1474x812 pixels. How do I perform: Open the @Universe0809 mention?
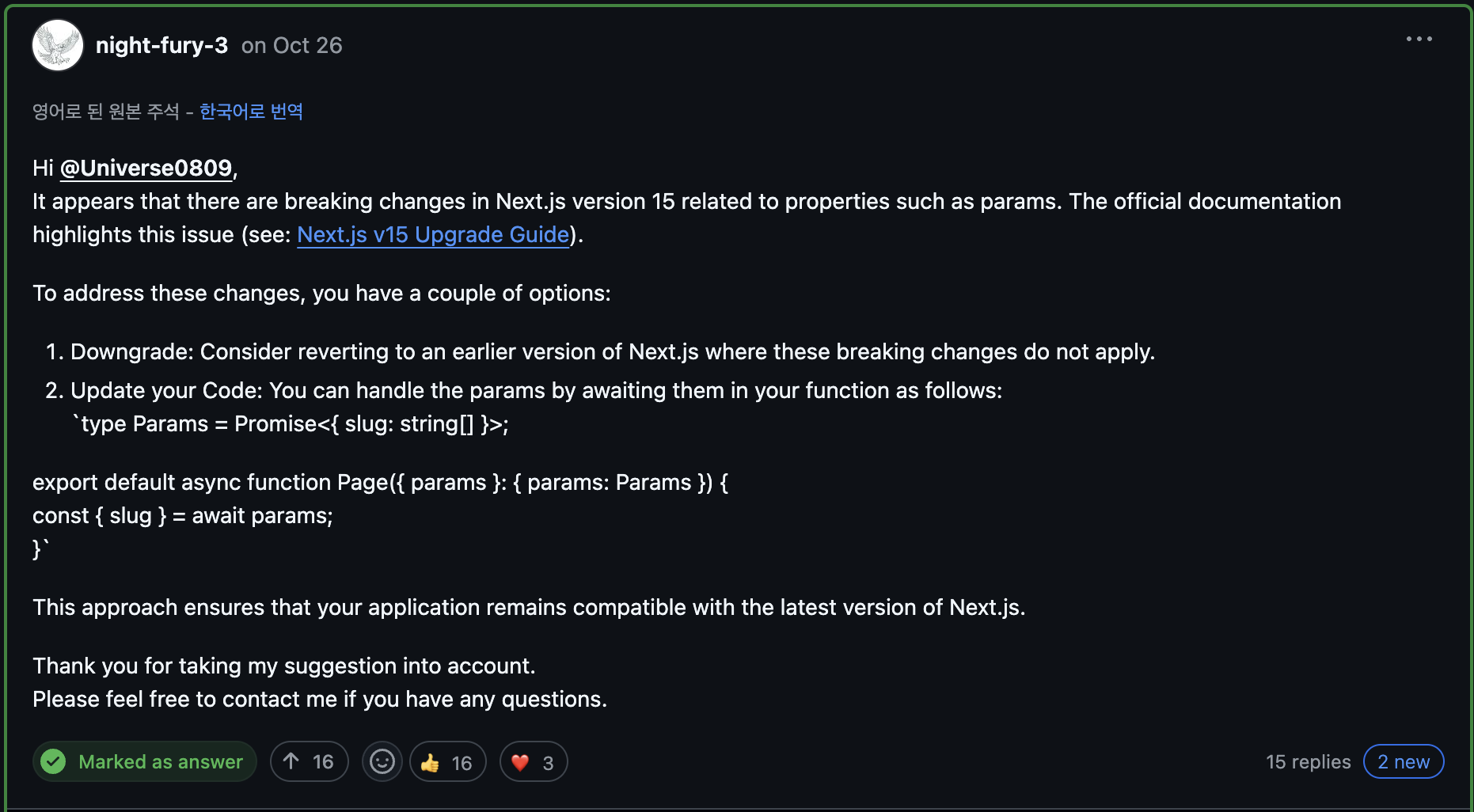[146, 168]
